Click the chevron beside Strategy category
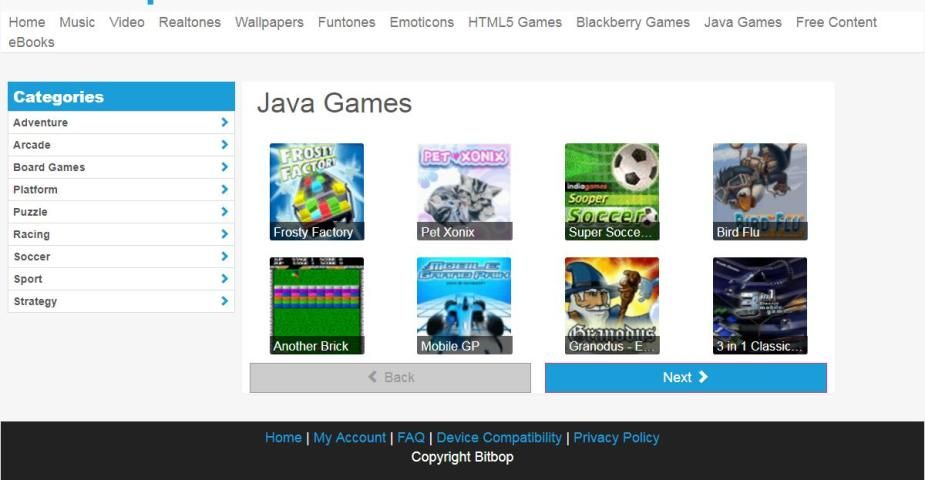The height and width of the screenshot is (480, 925). click(224, 301)
